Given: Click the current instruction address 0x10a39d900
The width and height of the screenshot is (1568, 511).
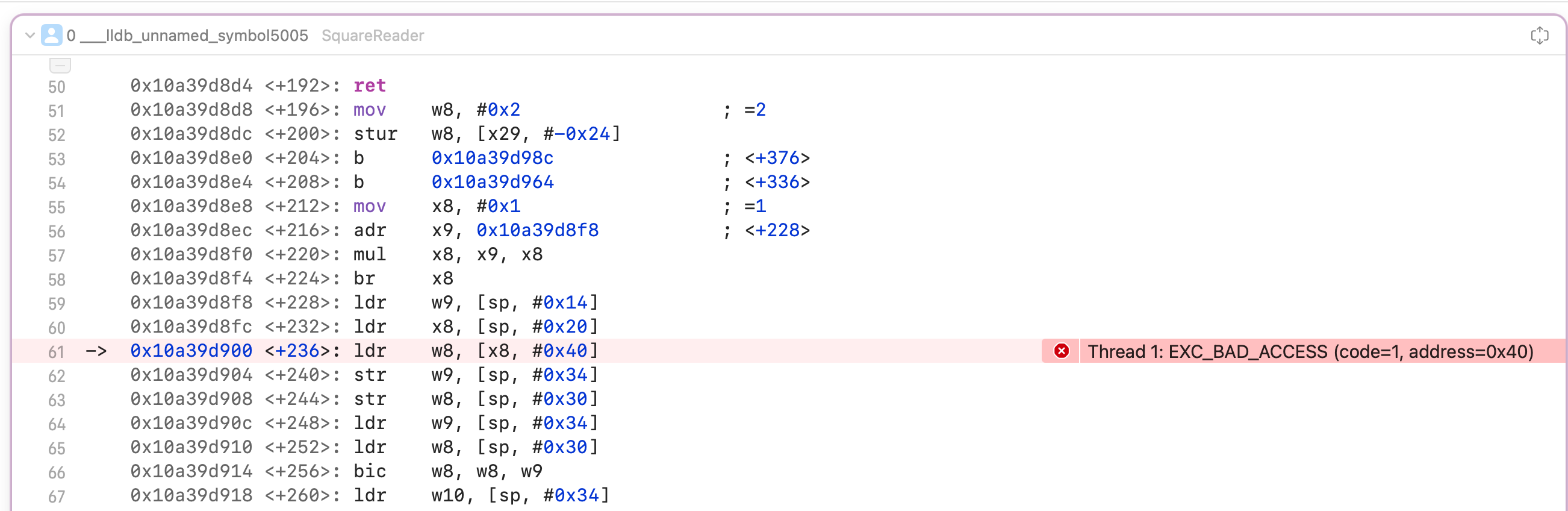Looking at the screenshot, I should (191, 351).
